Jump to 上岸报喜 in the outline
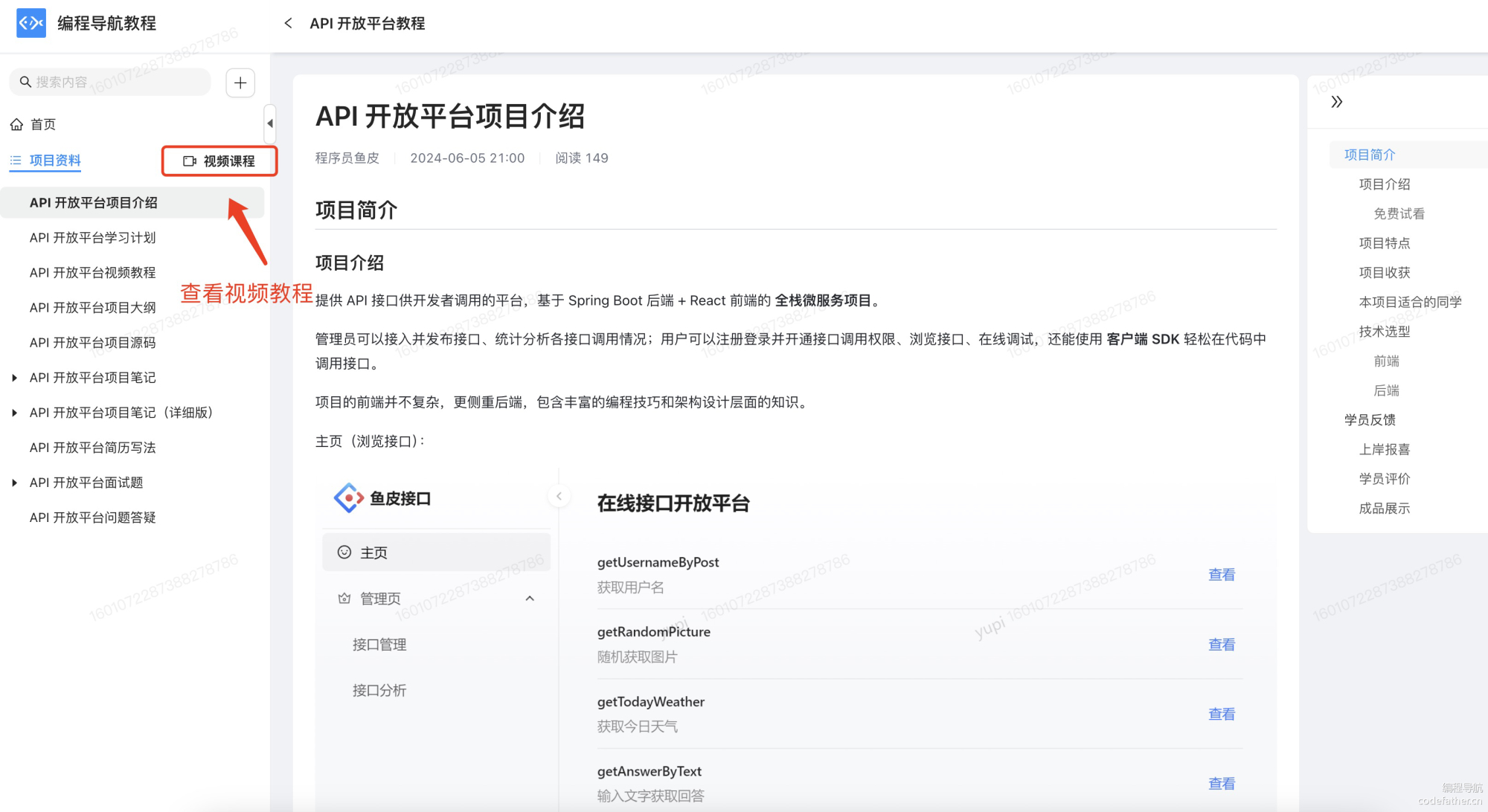 tap(1385, 450)
